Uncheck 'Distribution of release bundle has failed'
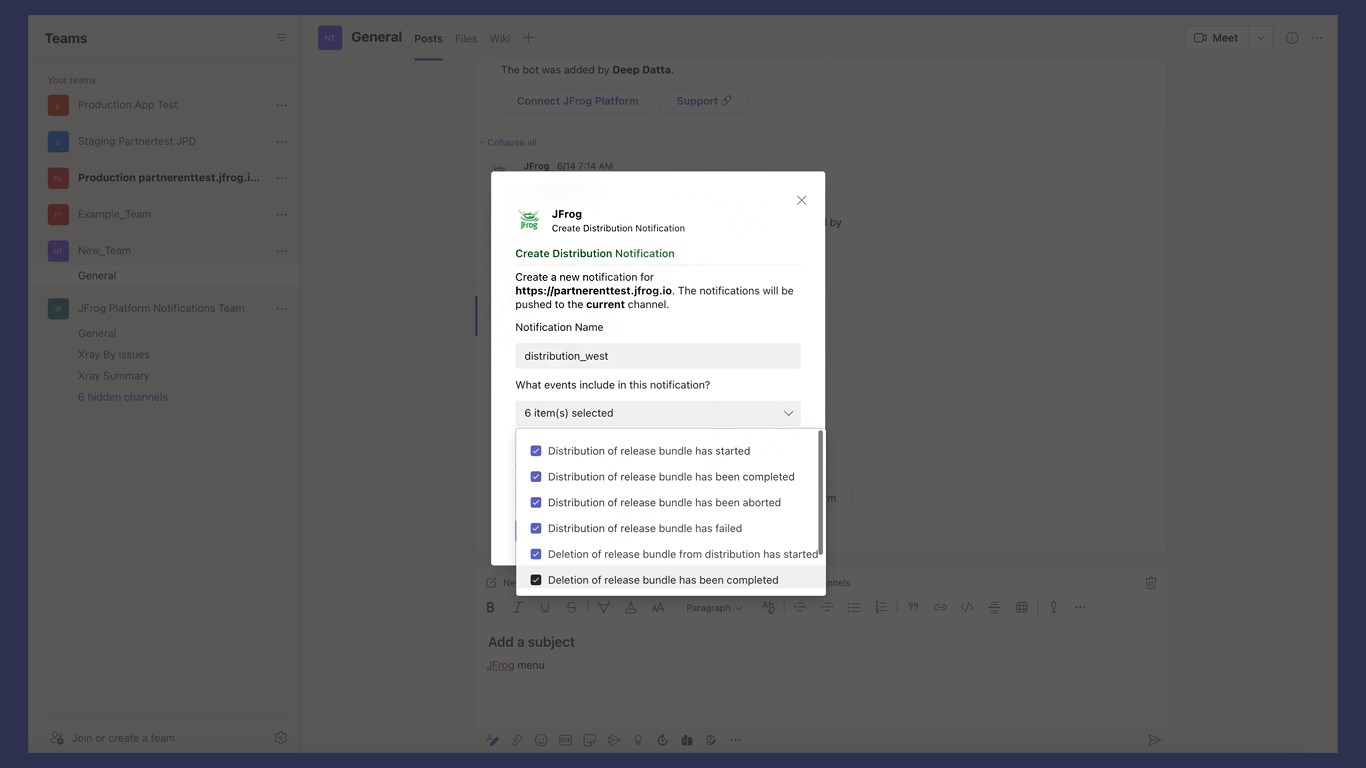This screenshot has width=1366, height=768. point(536,528)
